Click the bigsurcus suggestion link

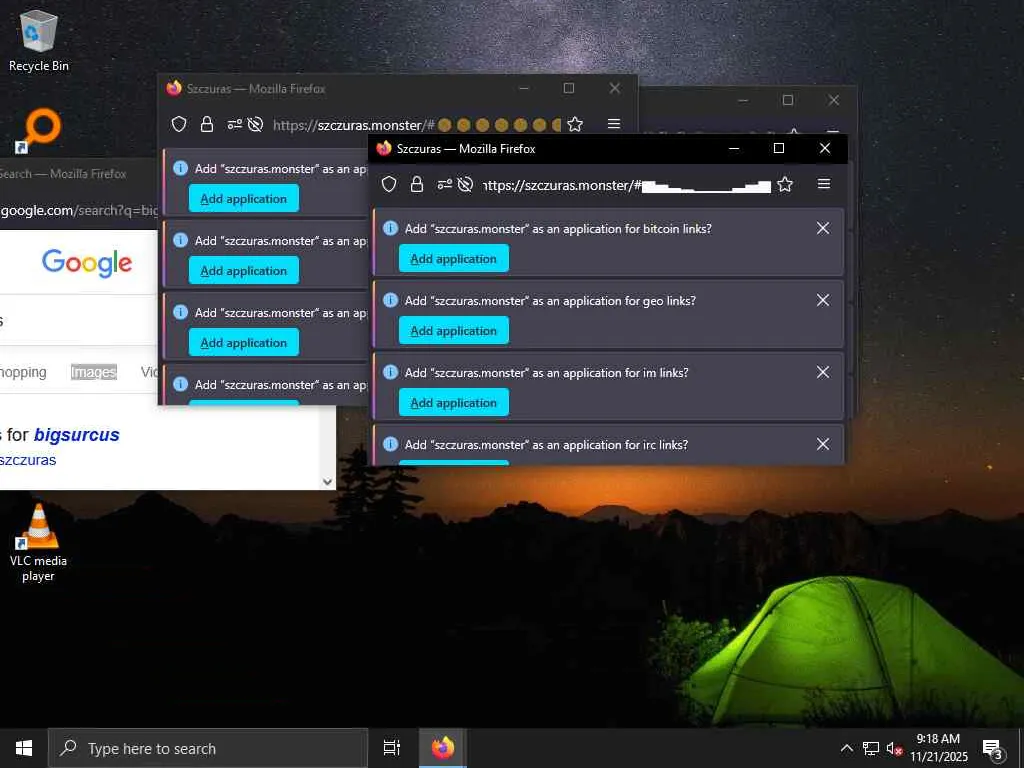[76, 435]
